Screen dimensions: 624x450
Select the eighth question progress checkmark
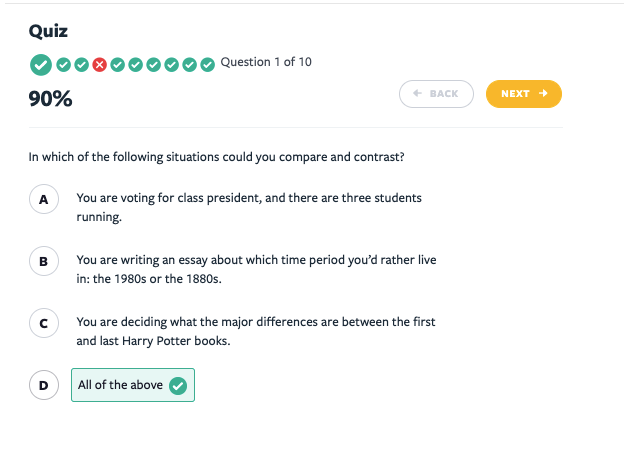point(172,65)
